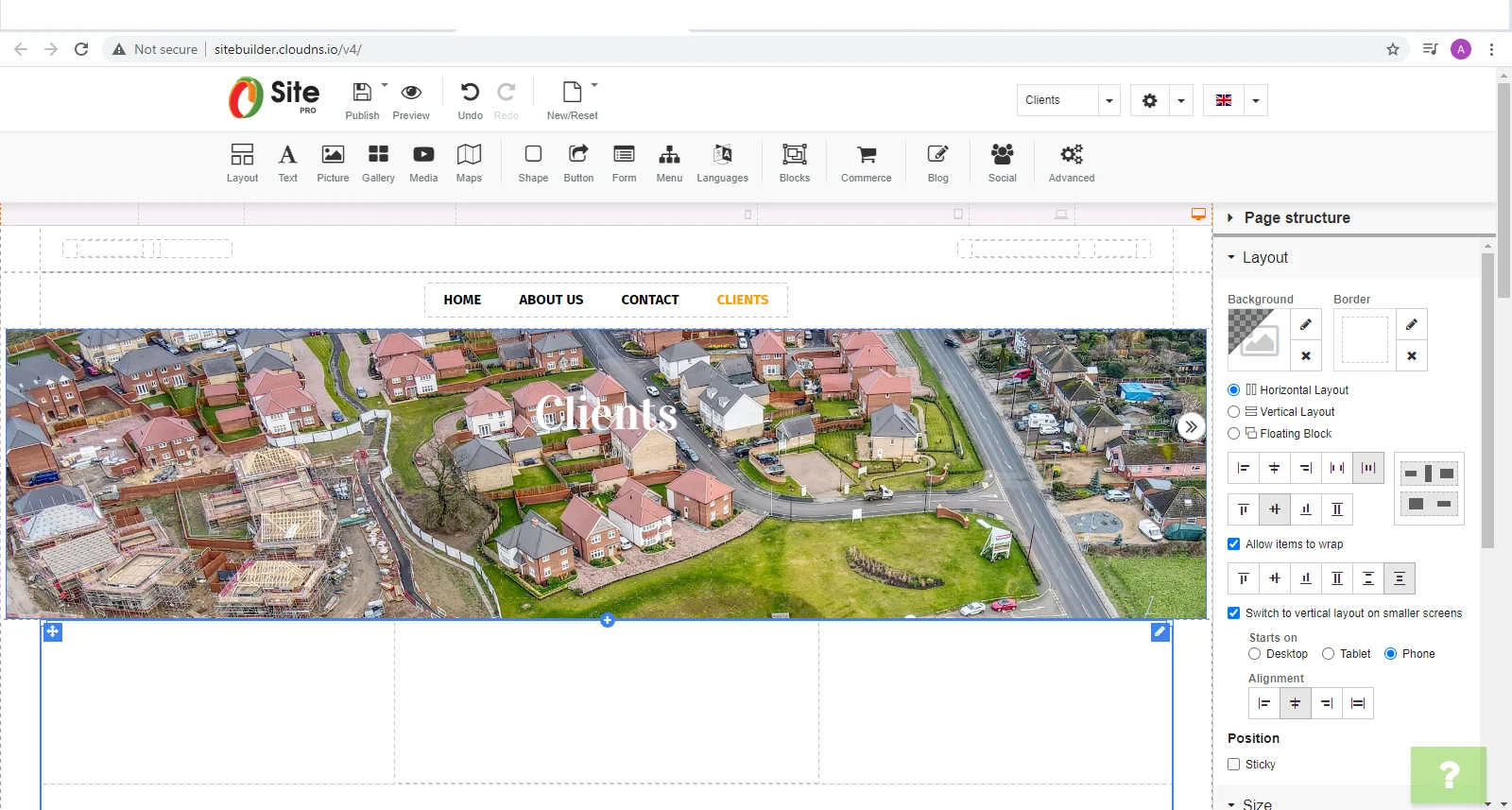Screen dimensions: 1512x810
Task: Enable the Sticky position checkbox
Action: [1233, 765]
